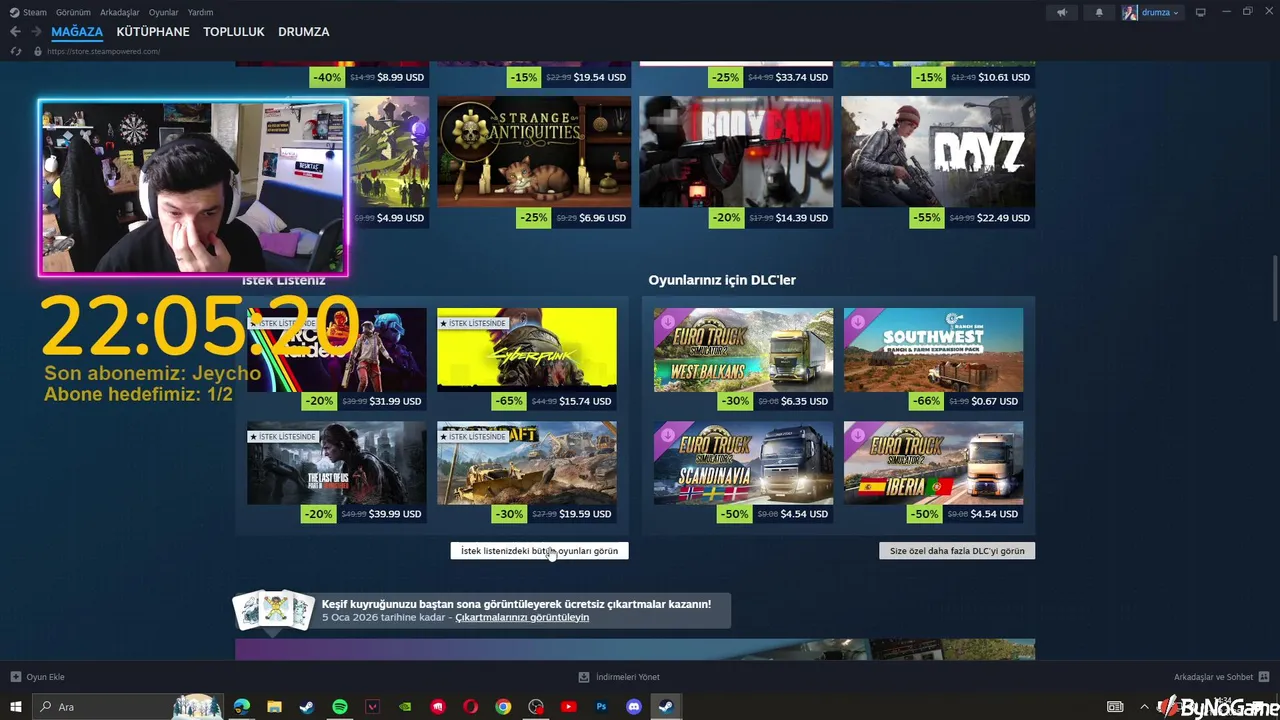
Task: Click the 'Oyunlarınız için DLC'ler' heading
Action: (x=722, y=280)
